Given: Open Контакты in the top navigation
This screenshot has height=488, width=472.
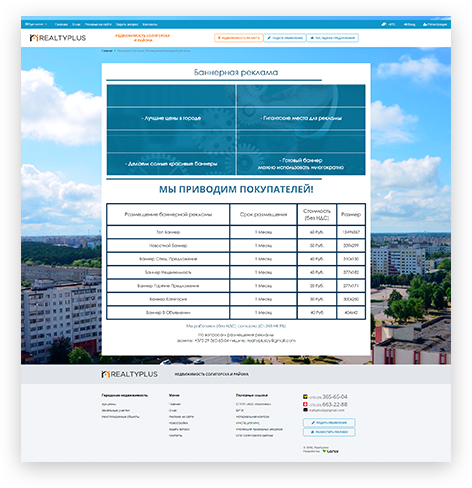Looking at the screenshot, I should (150, 24).
